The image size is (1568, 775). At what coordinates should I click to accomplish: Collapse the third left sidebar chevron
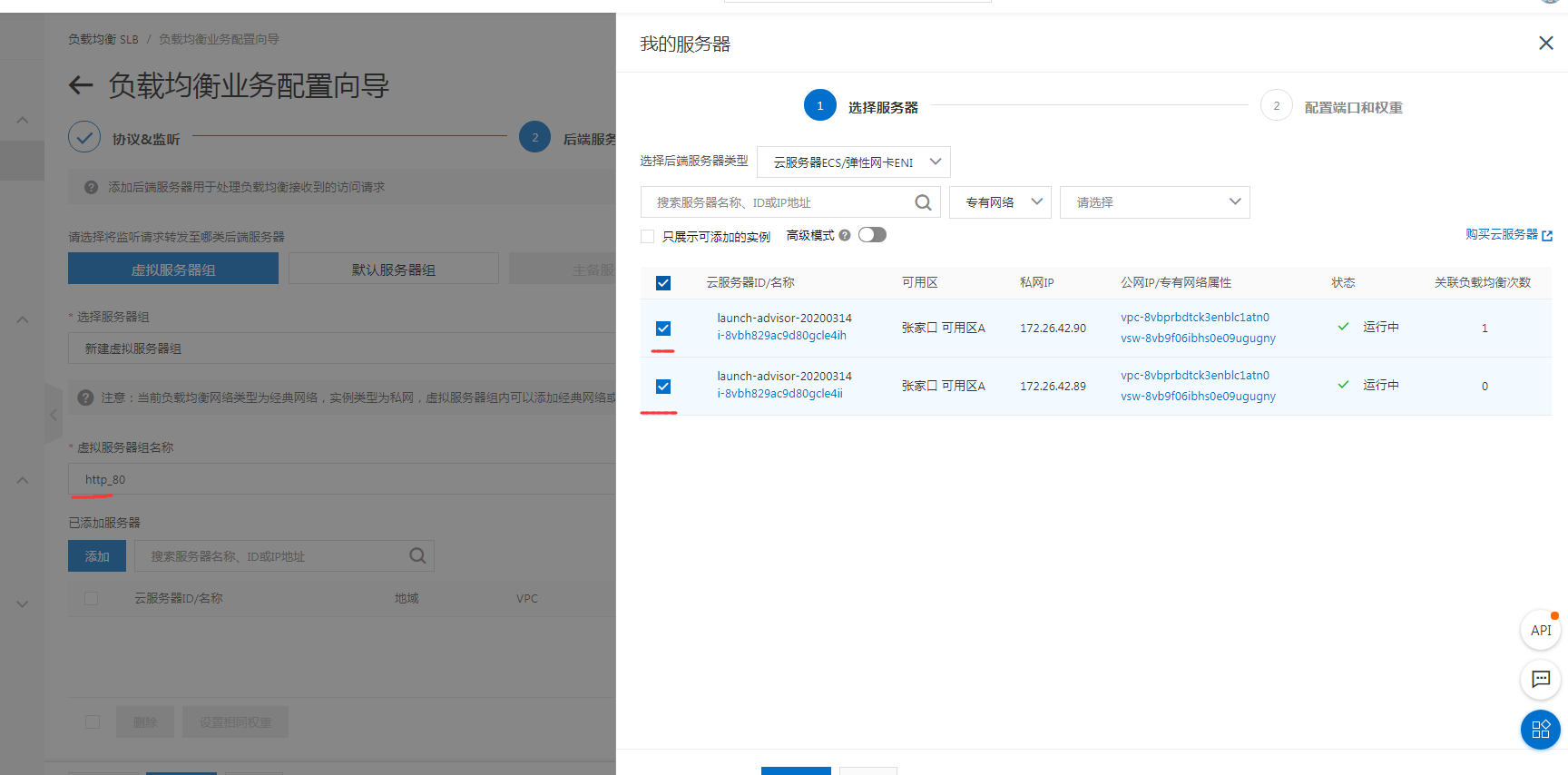(23, 480)
